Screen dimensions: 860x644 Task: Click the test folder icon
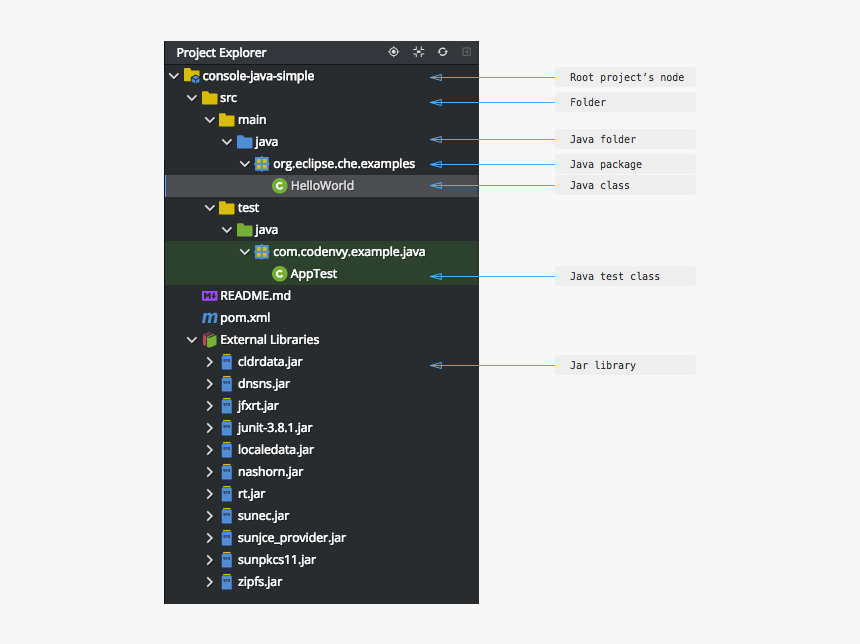[x=227, y=208]
